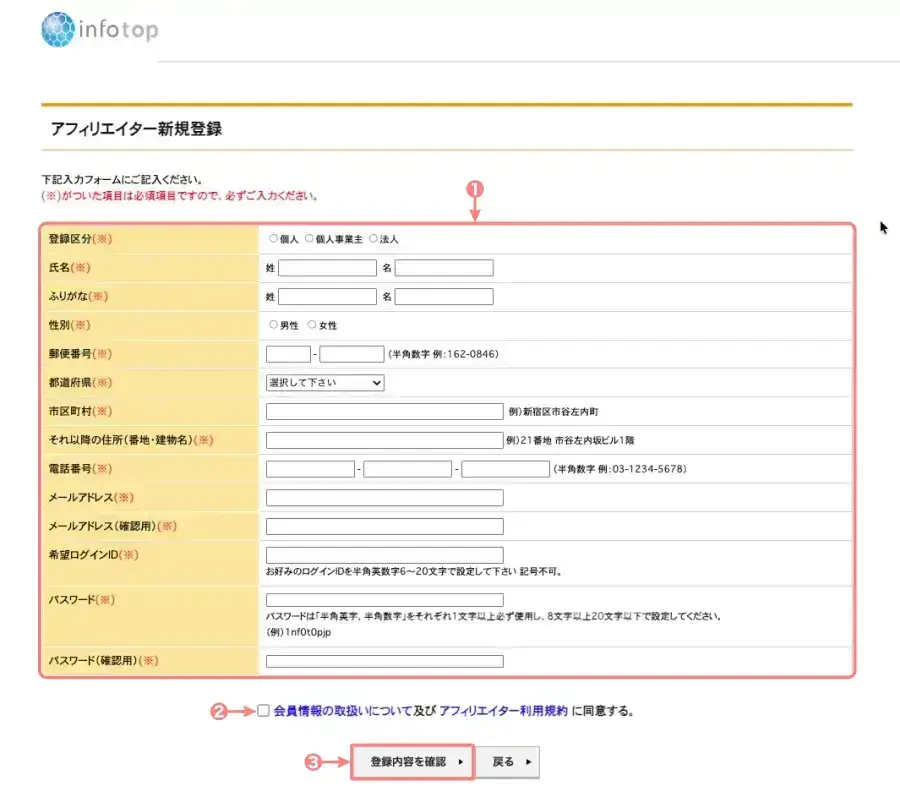Focus the パスワード(確認用) input field
This screenshot has width=900, height=795.
point(383,660)
